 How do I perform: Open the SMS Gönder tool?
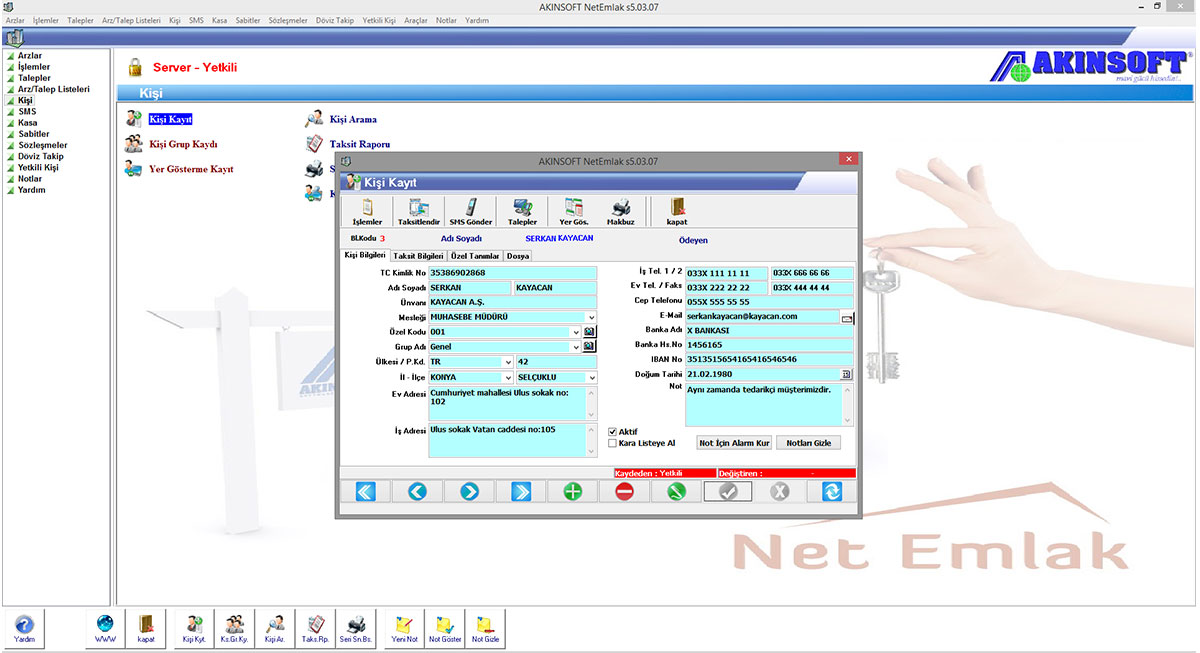(x=469, y=210)
